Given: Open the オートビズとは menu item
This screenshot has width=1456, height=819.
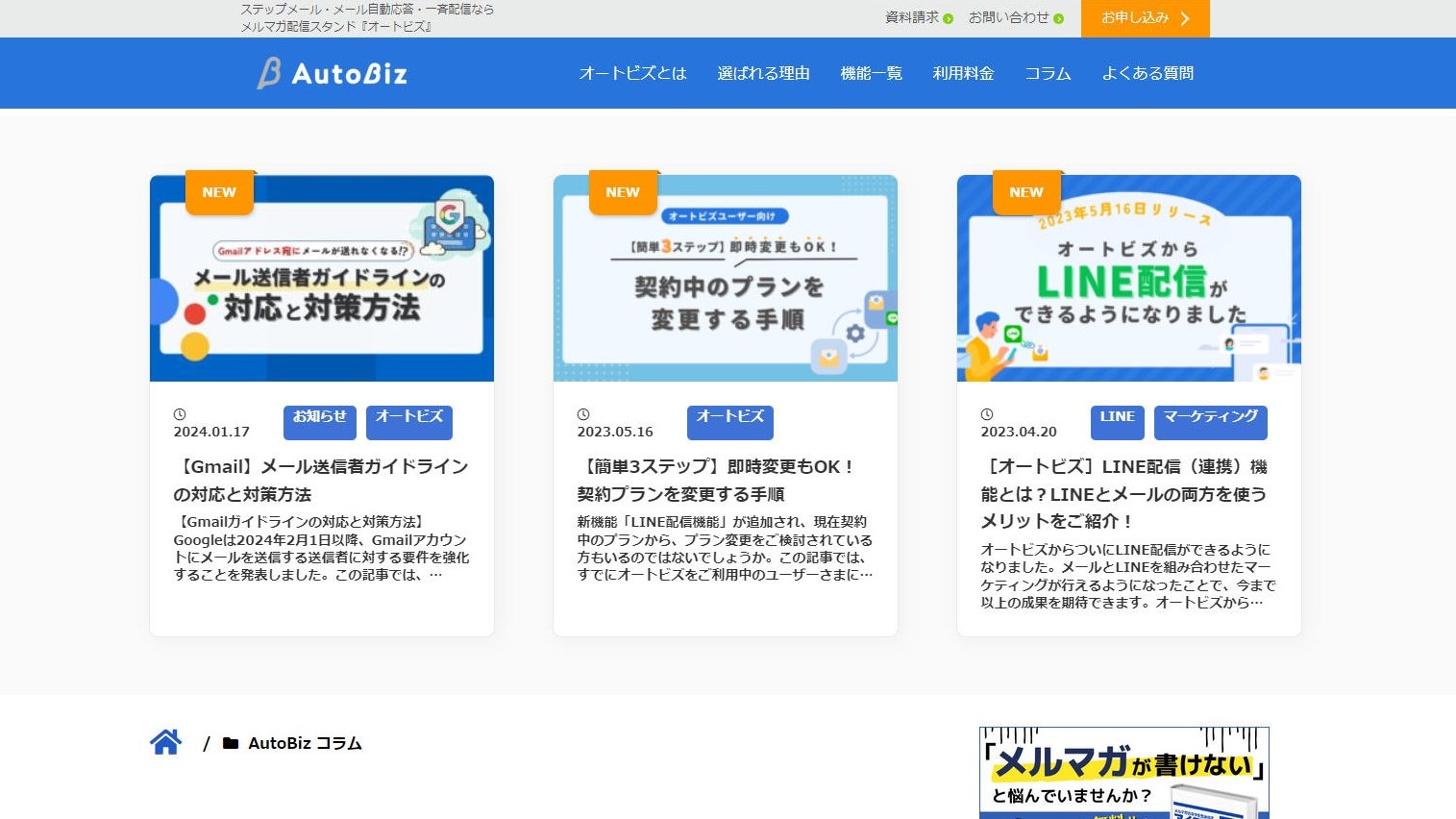Looking at the screenshot, I should [632, 73].
